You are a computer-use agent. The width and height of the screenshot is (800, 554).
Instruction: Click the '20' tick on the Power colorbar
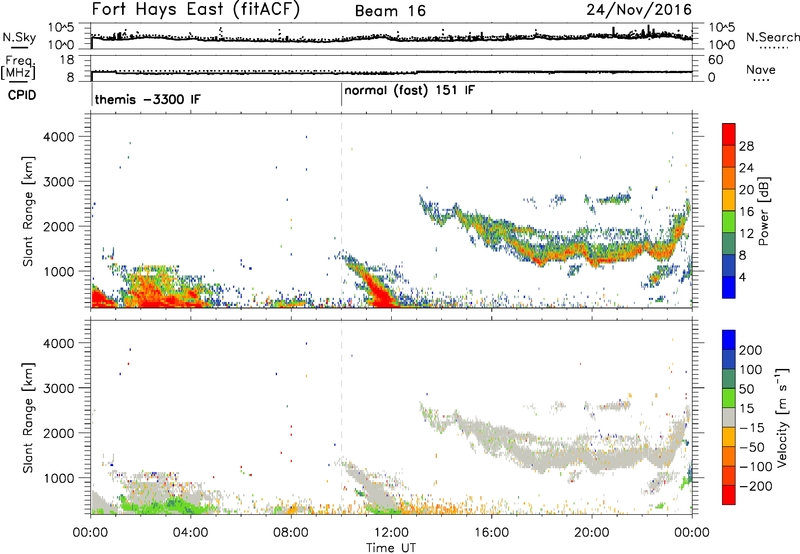[746, 190]
